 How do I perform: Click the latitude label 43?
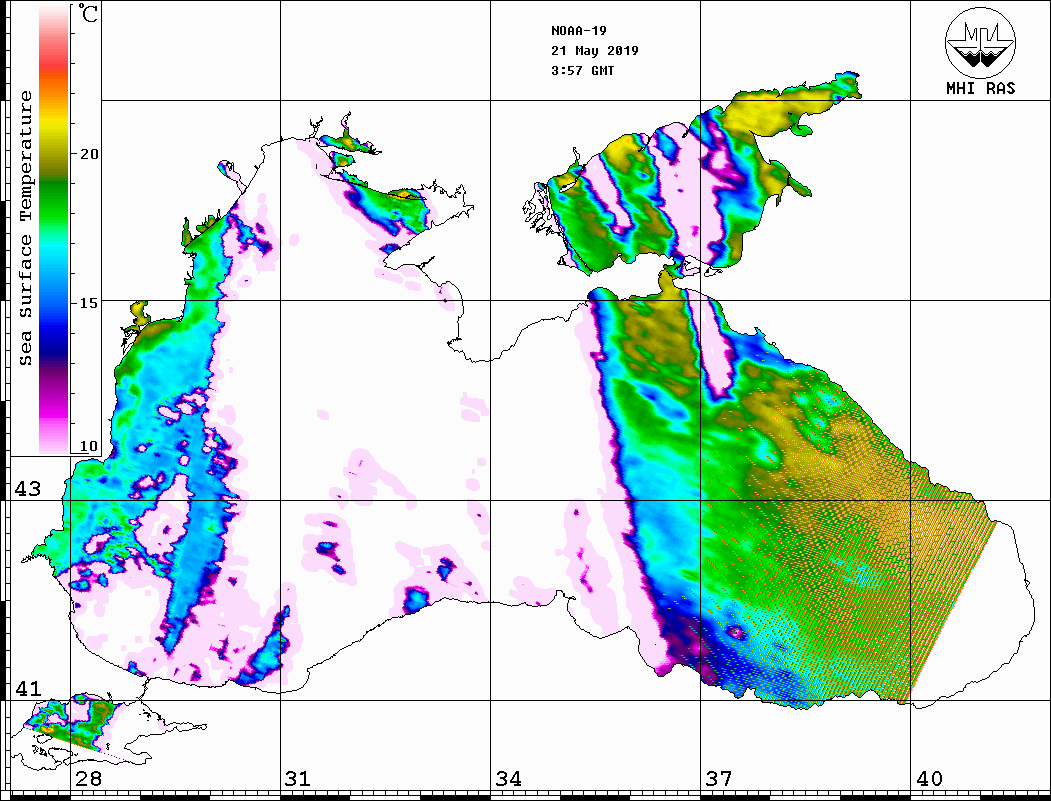[26, 489]
